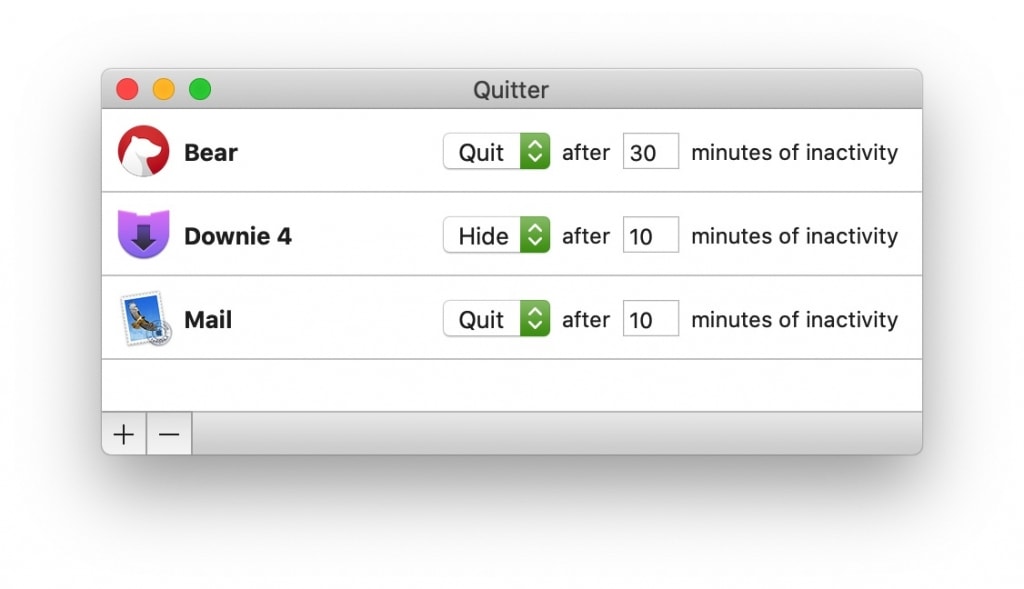Select the Mail row name
Viewport: 1024px width, 589px height.
point(208,319)
